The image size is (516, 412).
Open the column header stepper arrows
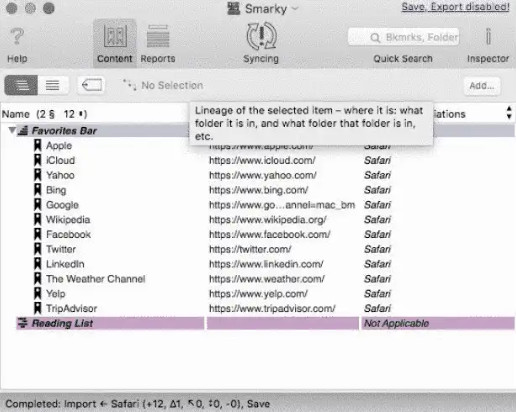[x=509, y=113]
